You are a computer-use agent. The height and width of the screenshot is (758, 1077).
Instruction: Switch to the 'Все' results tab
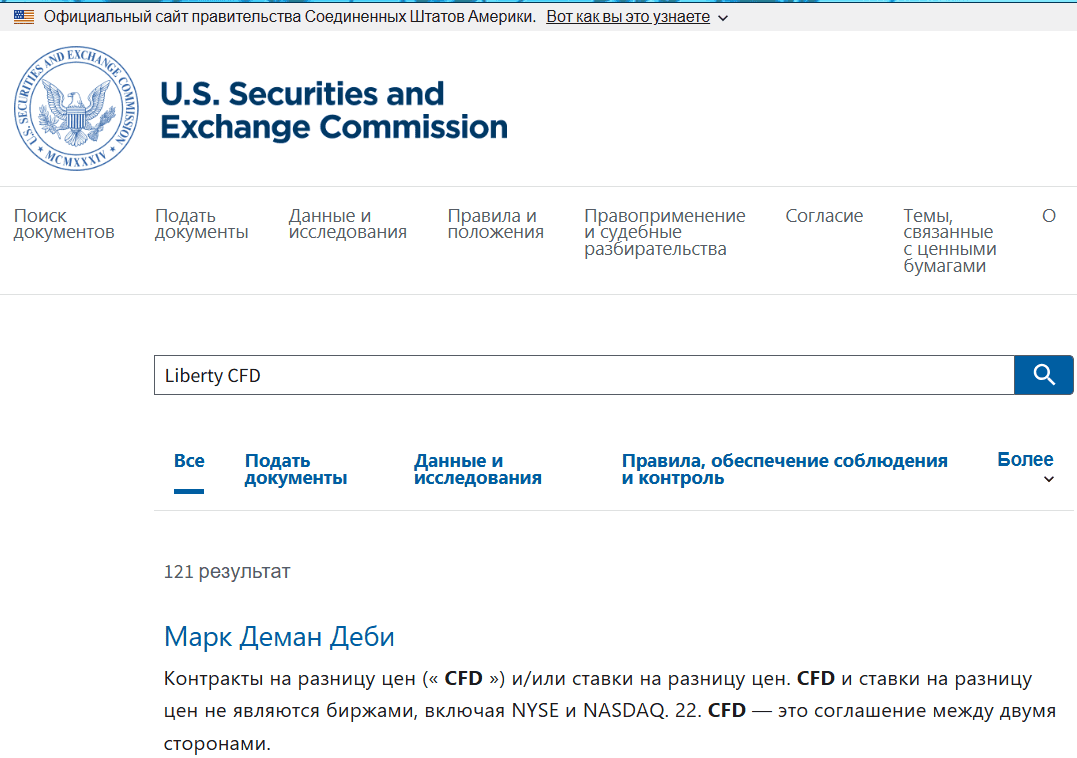point(189,460)
